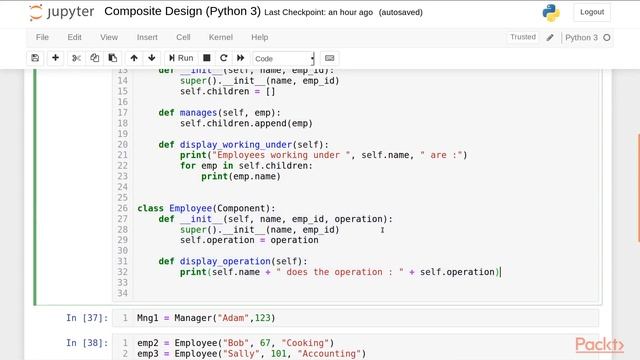The height and width of the screenshot is (360, 640).
Task: Click the Jupyter logo
Action: [61, 12]
